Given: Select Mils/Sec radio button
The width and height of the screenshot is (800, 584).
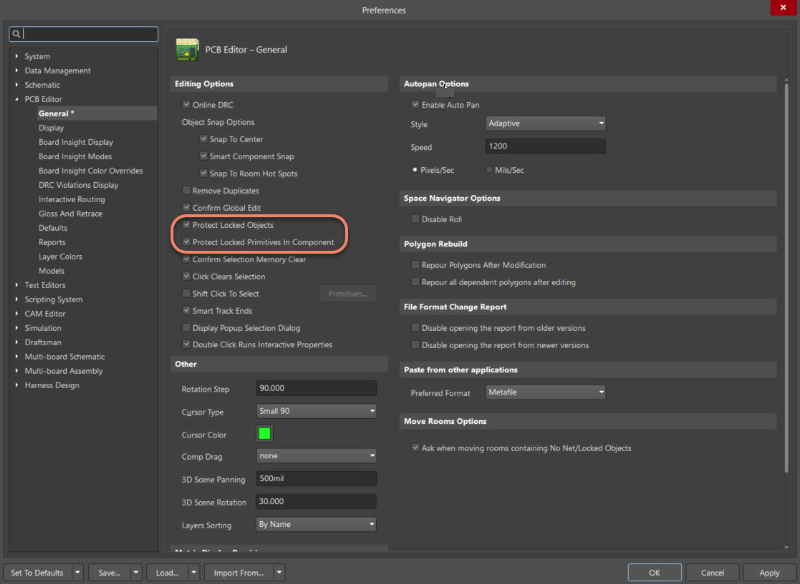Looking at the screenshot, I should (x=489, y=170).
